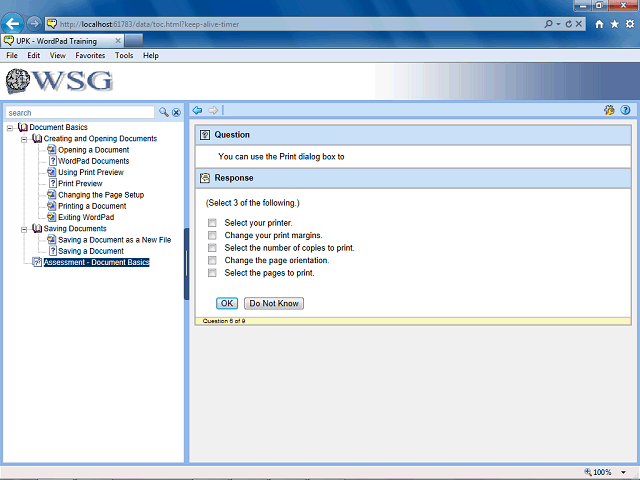
Task: Click the Changing the Page Setup topic icon
Action: pos(51,194)
